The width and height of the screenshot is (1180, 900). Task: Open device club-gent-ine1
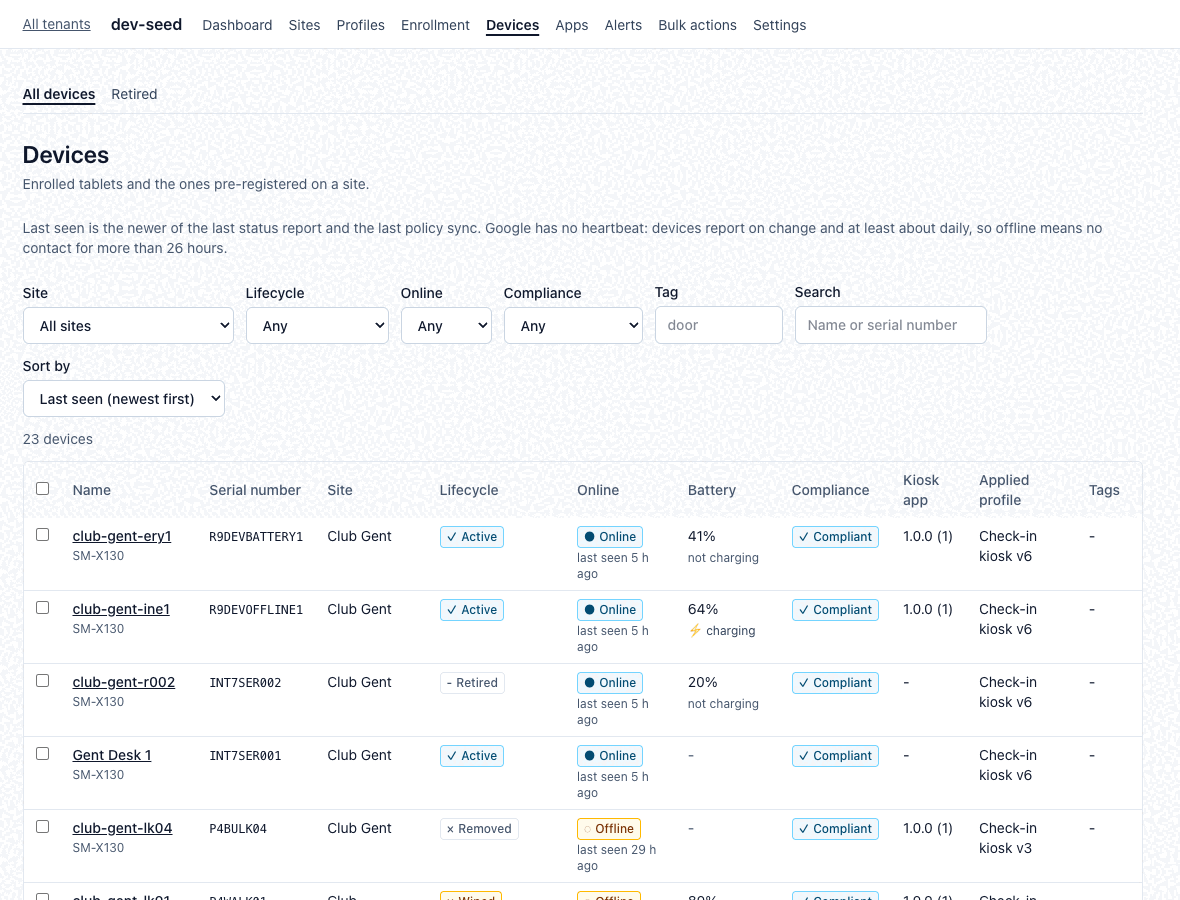(x=121, y=609)
